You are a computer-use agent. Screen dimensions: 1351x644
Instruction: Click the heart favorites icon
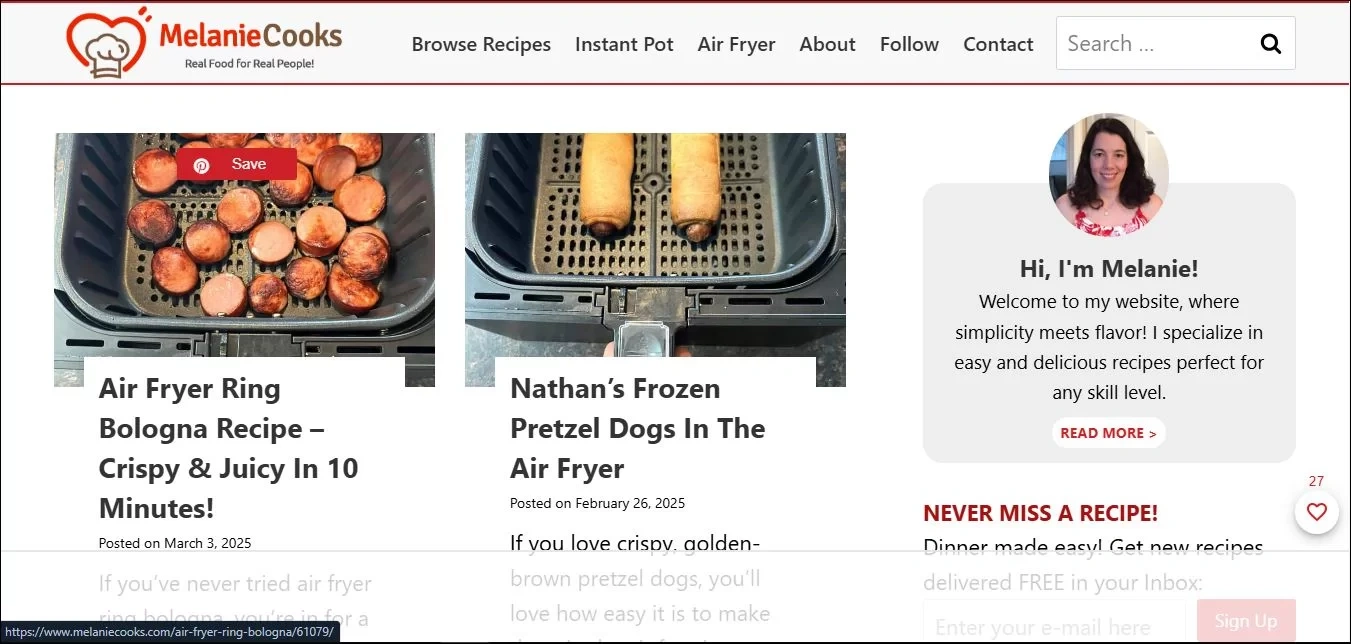pos(1317,512)
